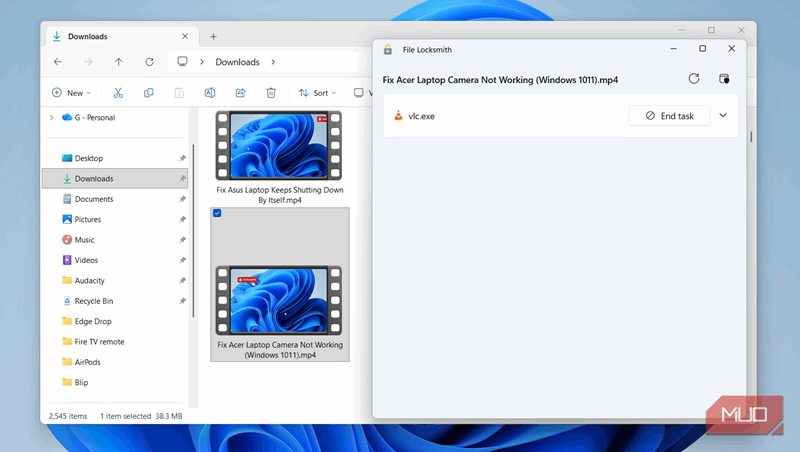Screen dimensions: 800x452
Task: Select Fix Asus Laptop video thumbnail
Action: pos(279,145)
